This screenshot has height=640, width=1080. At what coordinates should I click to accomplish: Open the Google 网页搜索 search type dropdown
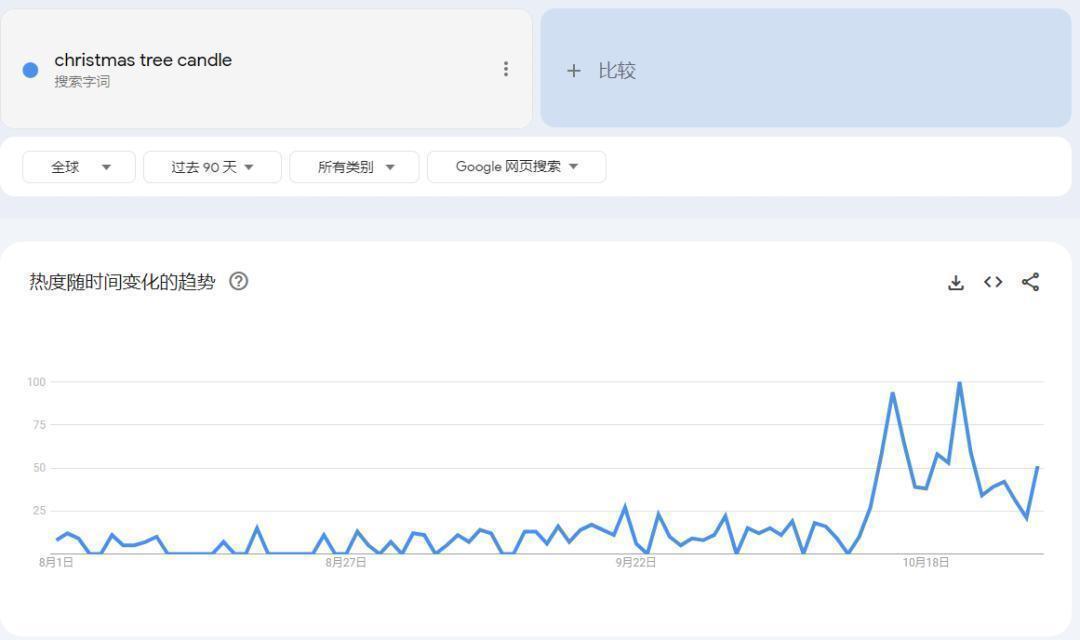pyautogui.click(x=517, y=167)
